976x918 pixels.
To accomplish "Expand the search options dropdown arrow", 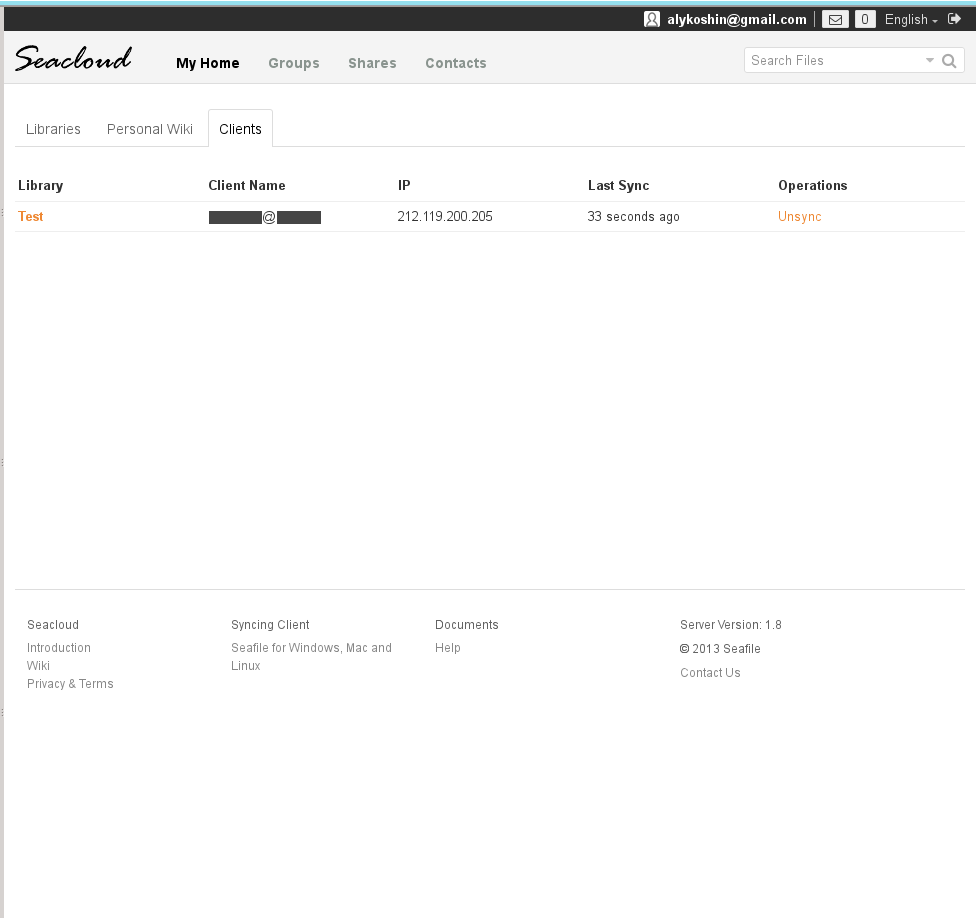I will click(929, 61).
